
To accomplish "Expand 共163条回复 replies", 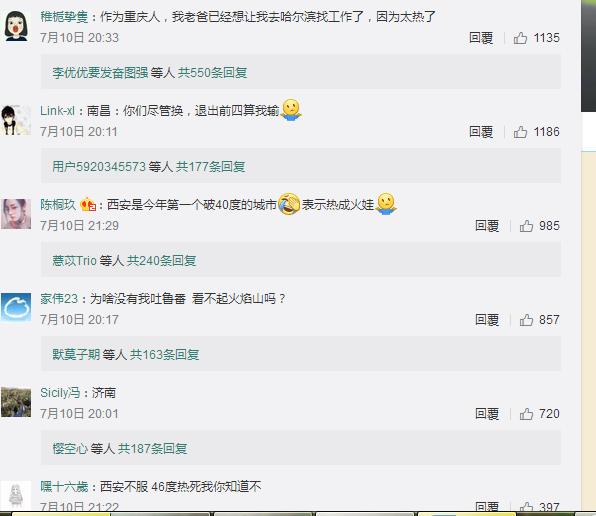I will point(165,354).
